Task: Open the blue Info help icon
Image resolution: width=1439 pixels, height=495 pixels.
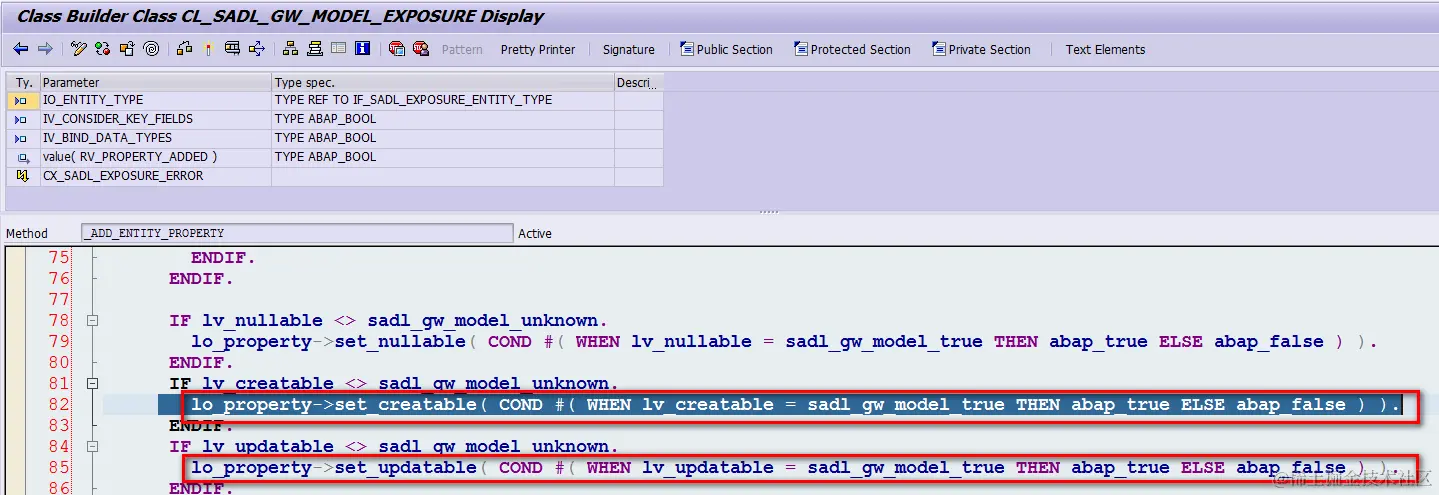Action: pos(362,49)
